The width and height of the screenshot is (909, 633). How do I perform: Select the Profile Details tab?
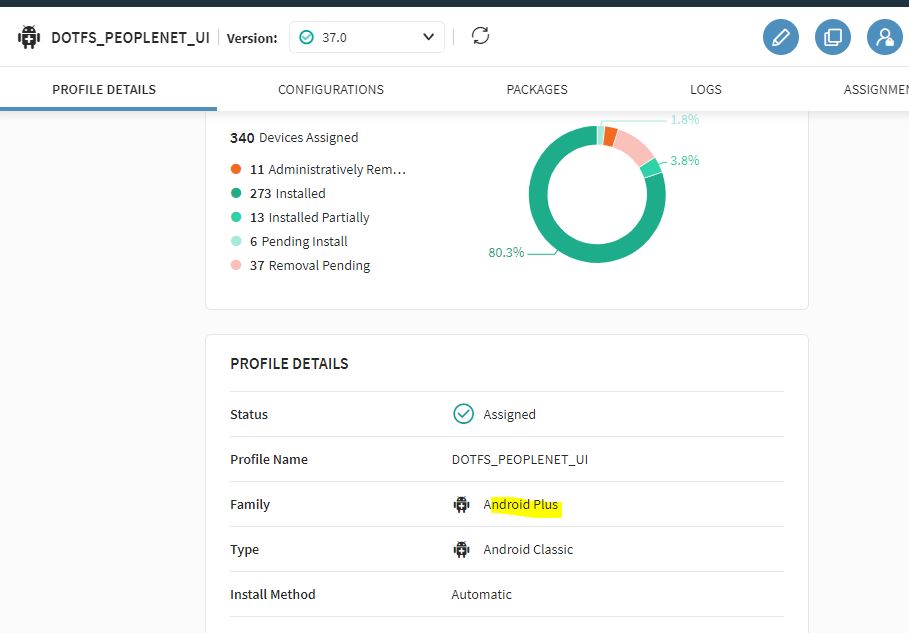[104, 90]
